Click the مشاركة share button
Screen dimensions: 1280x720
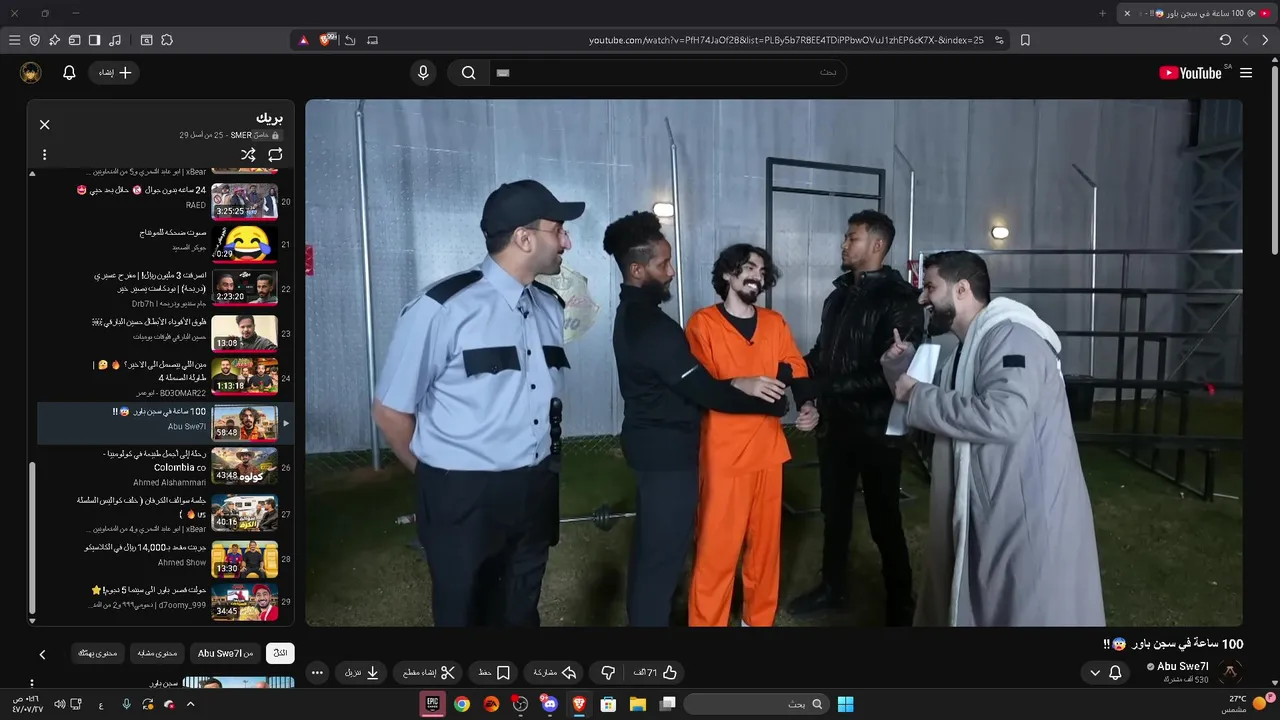[554, 673]
